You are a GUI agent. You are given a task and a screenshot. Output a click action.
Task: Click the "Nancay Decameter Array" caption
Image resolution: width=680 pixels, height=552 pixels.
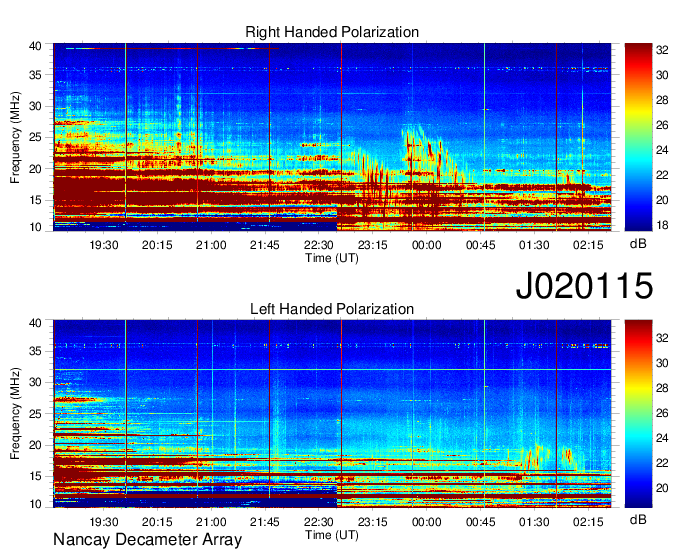[147, 540]
